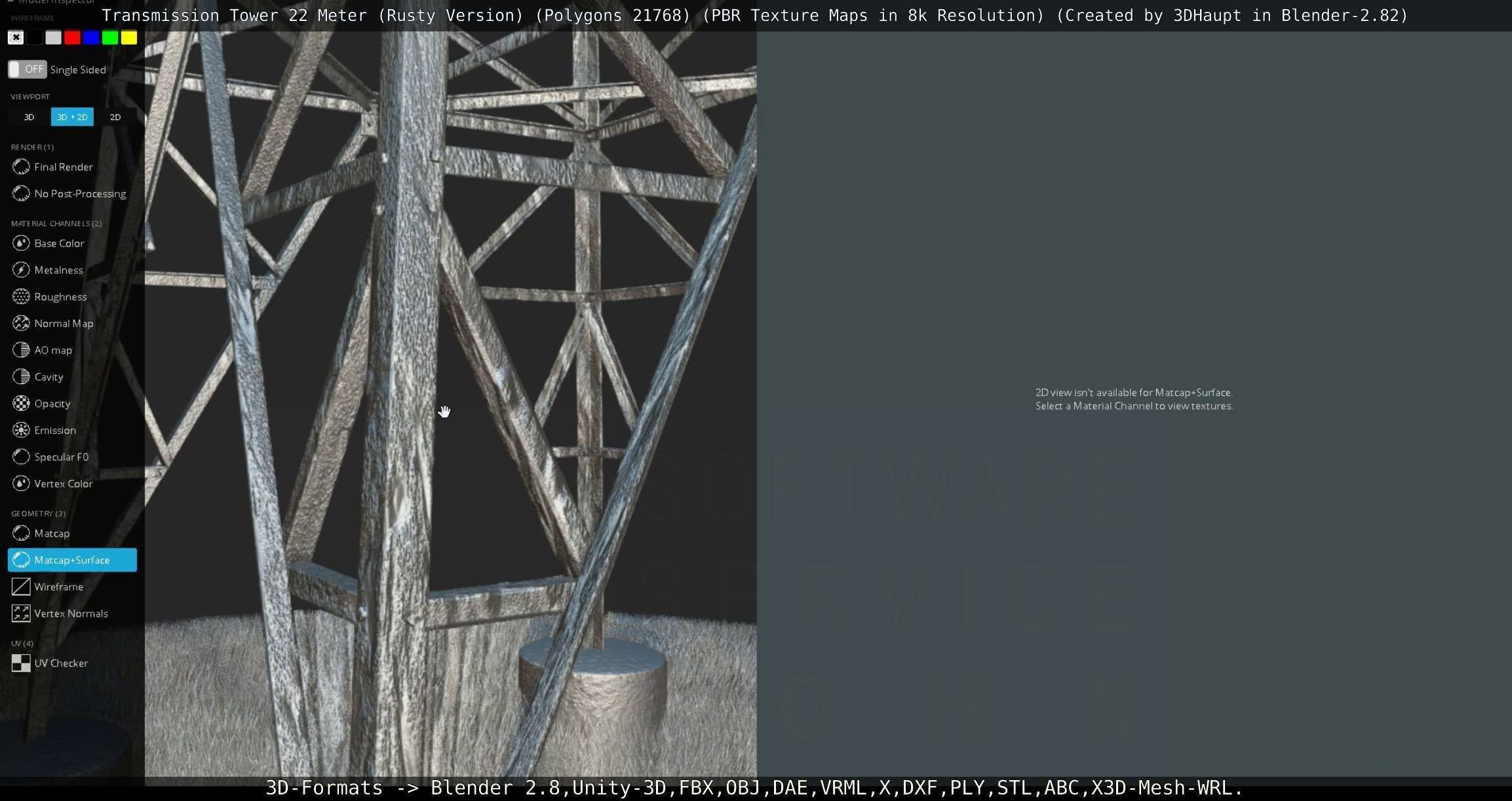Toggle the Single Sided OFF switch

(x=27, y=69)
